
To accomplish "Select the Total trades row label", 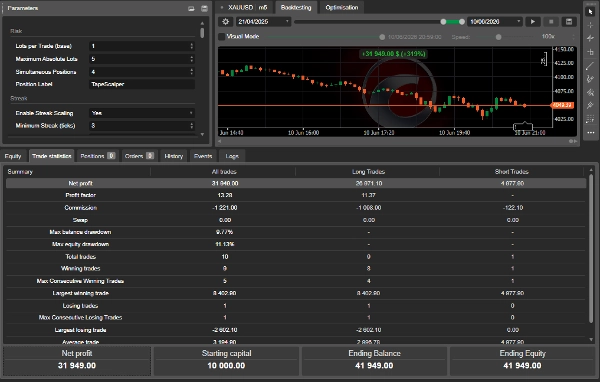I will coord(80,257).
